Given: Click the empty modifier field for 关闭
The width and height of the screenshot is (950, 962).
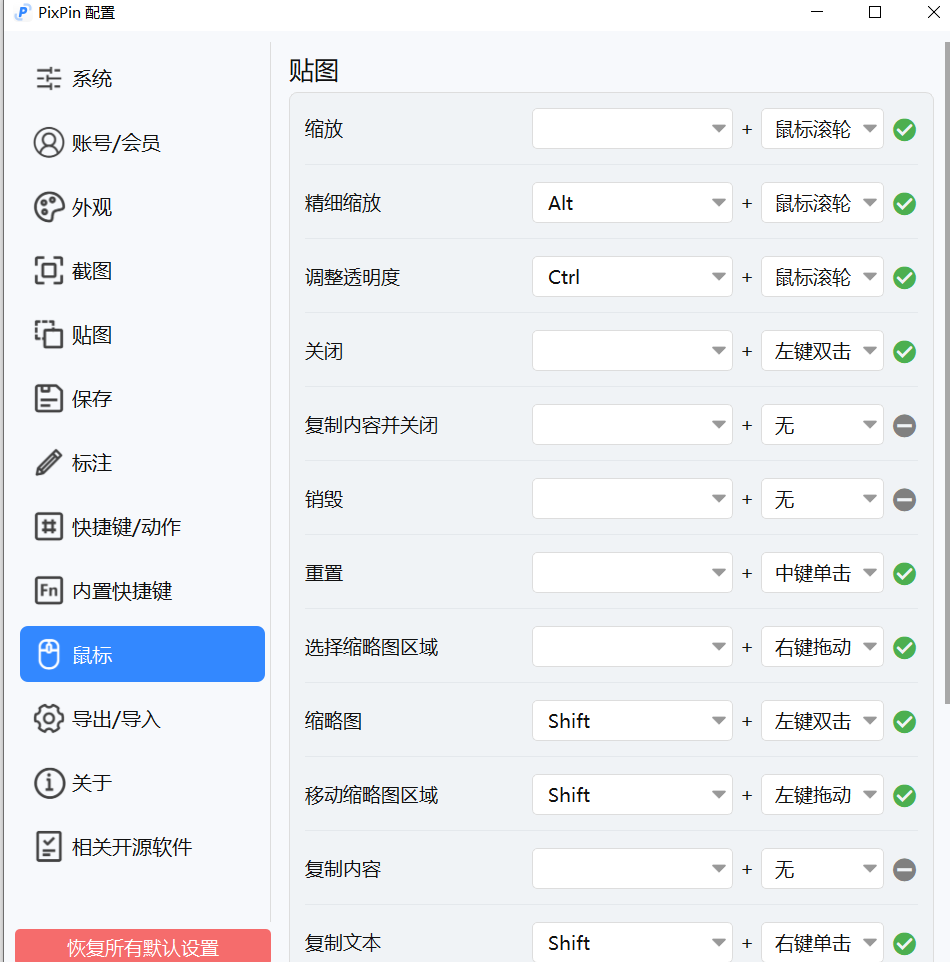Looking at the screenshot, I should [x=632, y=350].
